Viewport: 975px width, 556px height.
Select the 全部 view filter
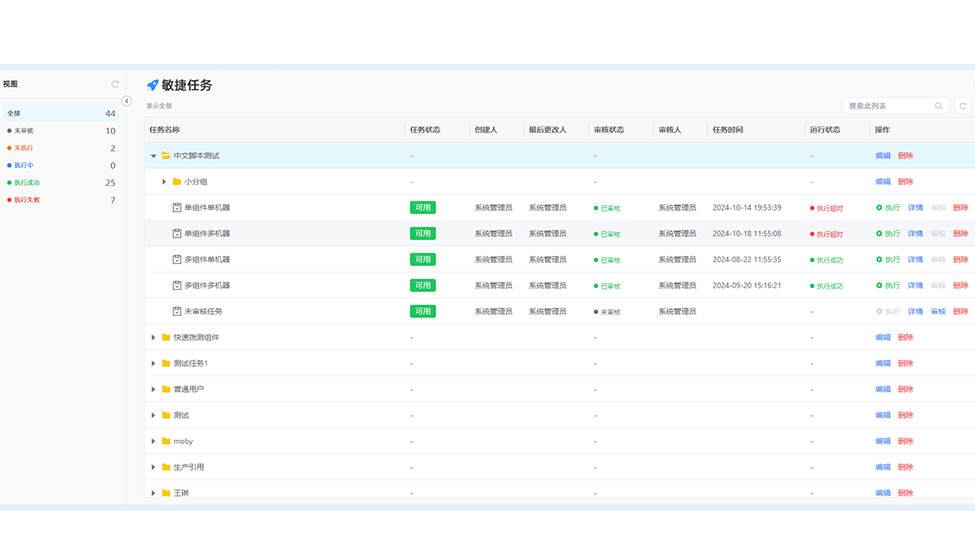click(61, 113)
